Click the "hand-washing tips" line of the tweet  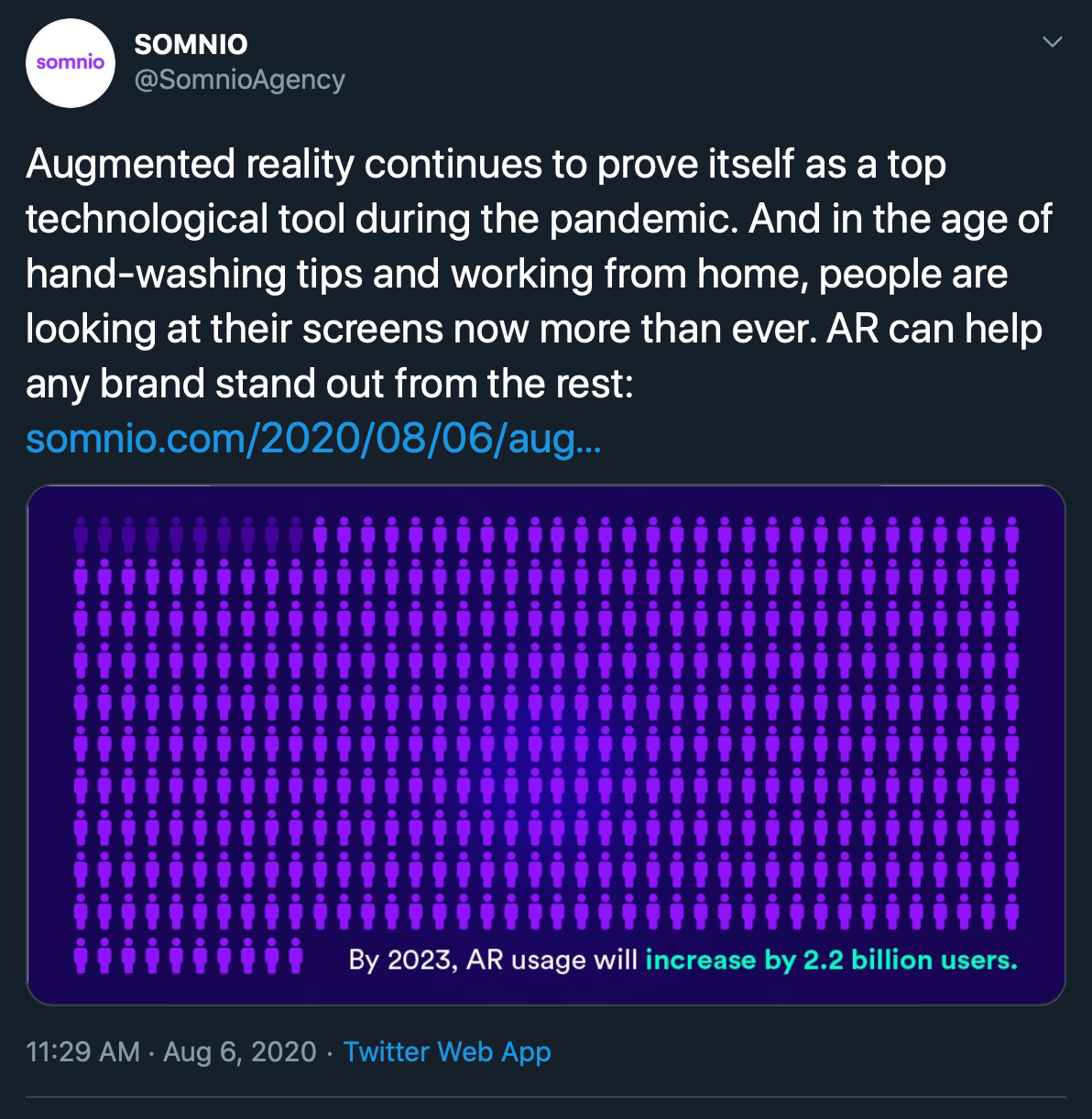tap(517, 275)
